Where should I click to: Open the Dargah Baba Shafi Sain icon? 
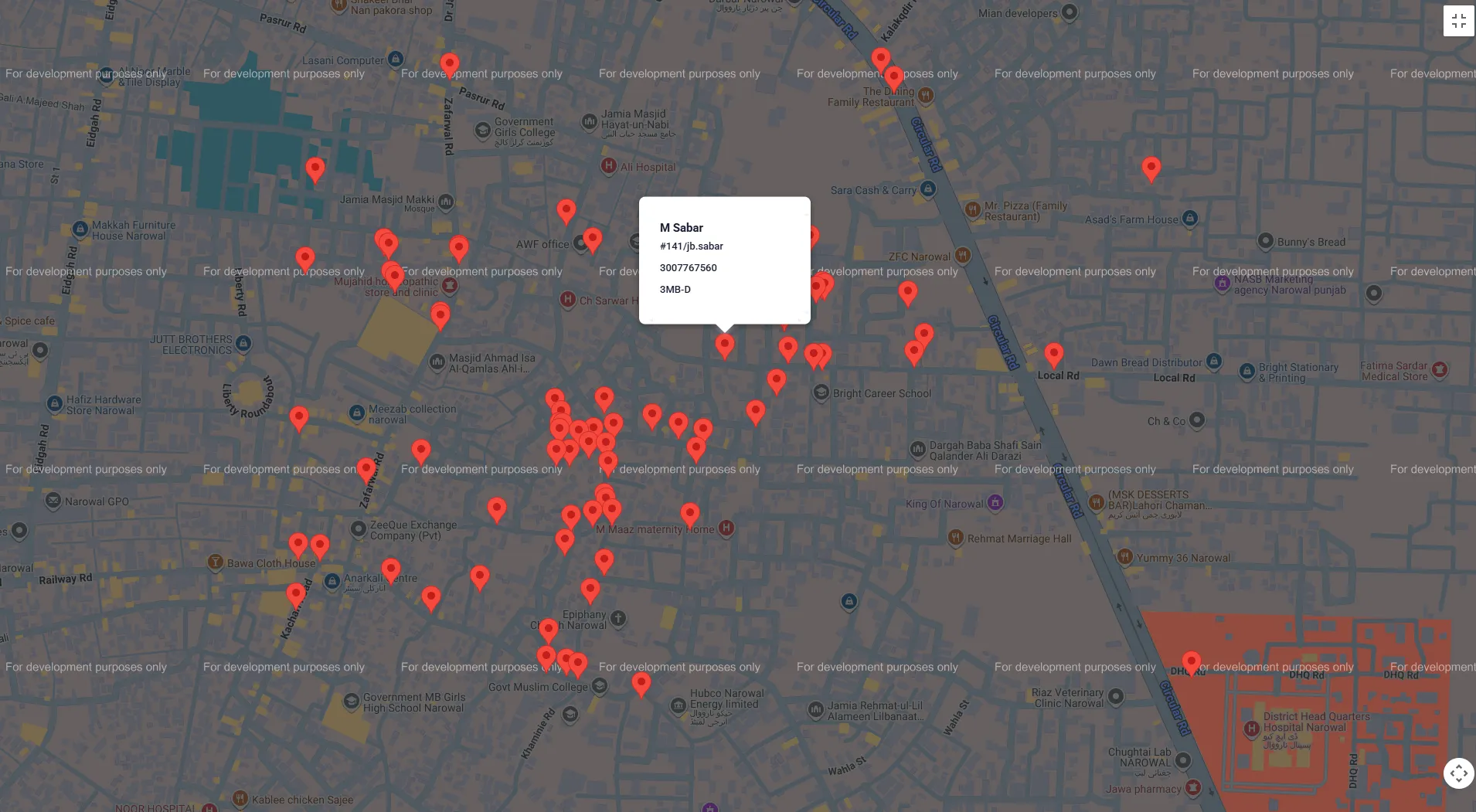pyautogui.click(x=918, y=449)
